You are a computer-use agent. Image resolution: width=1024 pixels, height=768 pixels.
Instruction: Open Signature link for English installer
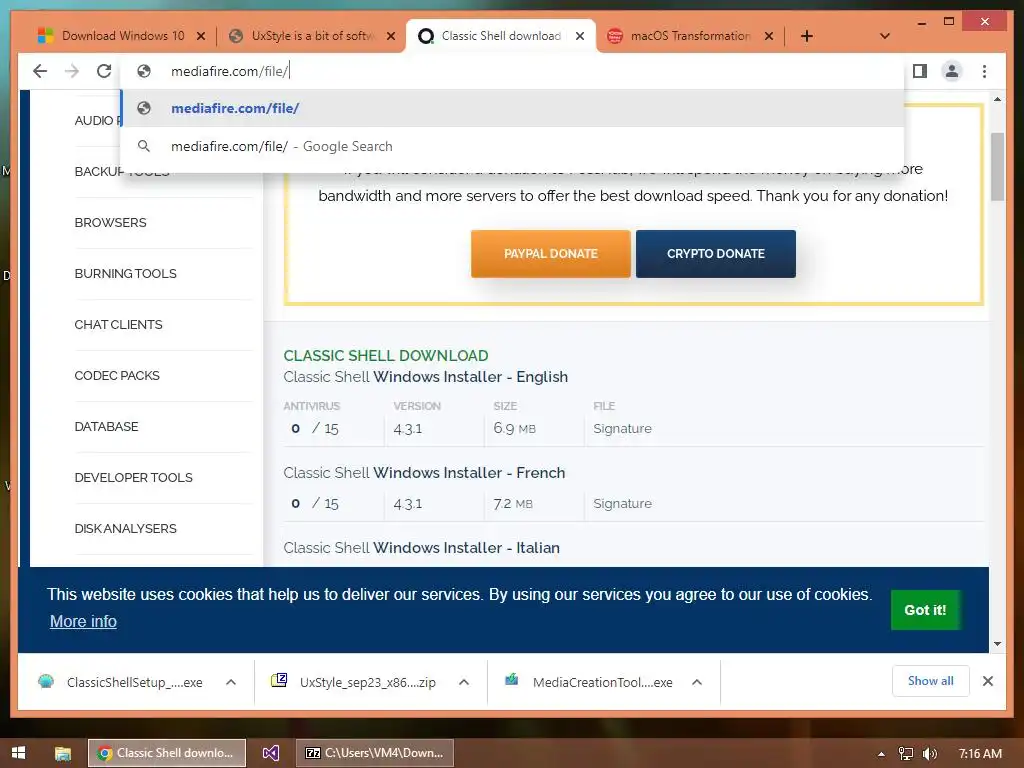point(622,428)
